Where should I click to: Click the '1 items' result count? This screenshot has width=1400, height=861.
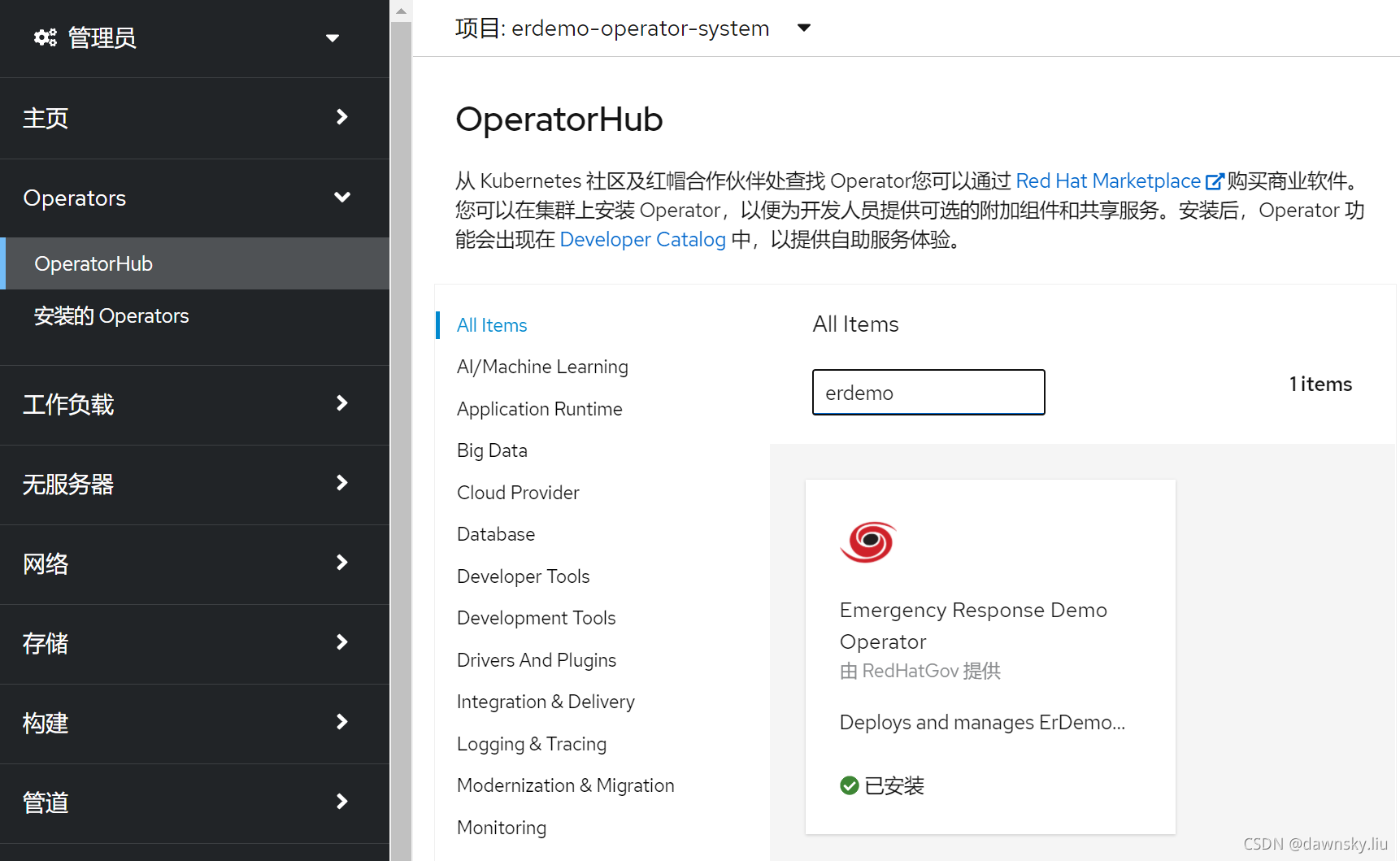1320,385
